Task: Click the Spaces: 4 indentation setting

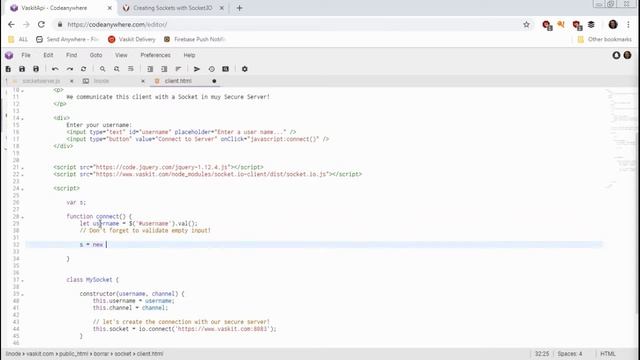Action: click(570, 354)
